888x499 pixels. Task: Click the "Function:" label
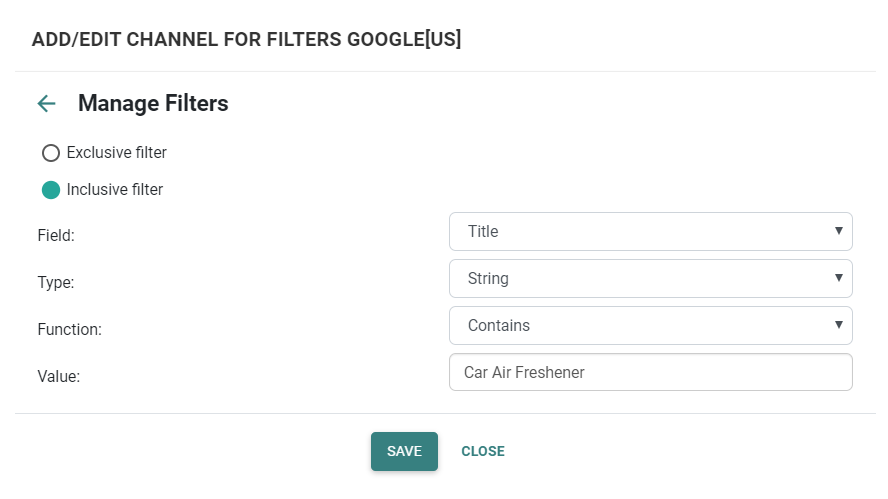(69, 329)
